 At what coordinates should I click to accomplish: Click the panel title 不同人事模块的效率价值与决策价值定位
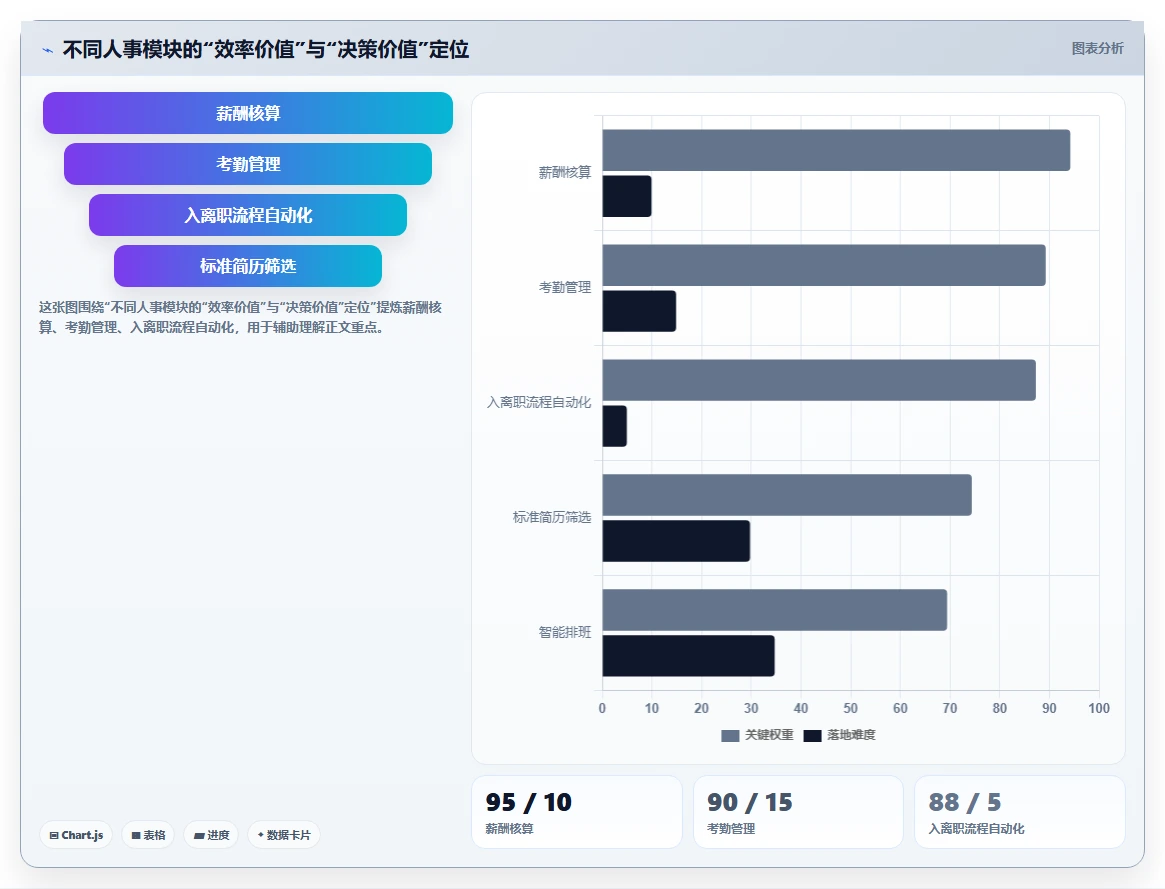(266, 50)
